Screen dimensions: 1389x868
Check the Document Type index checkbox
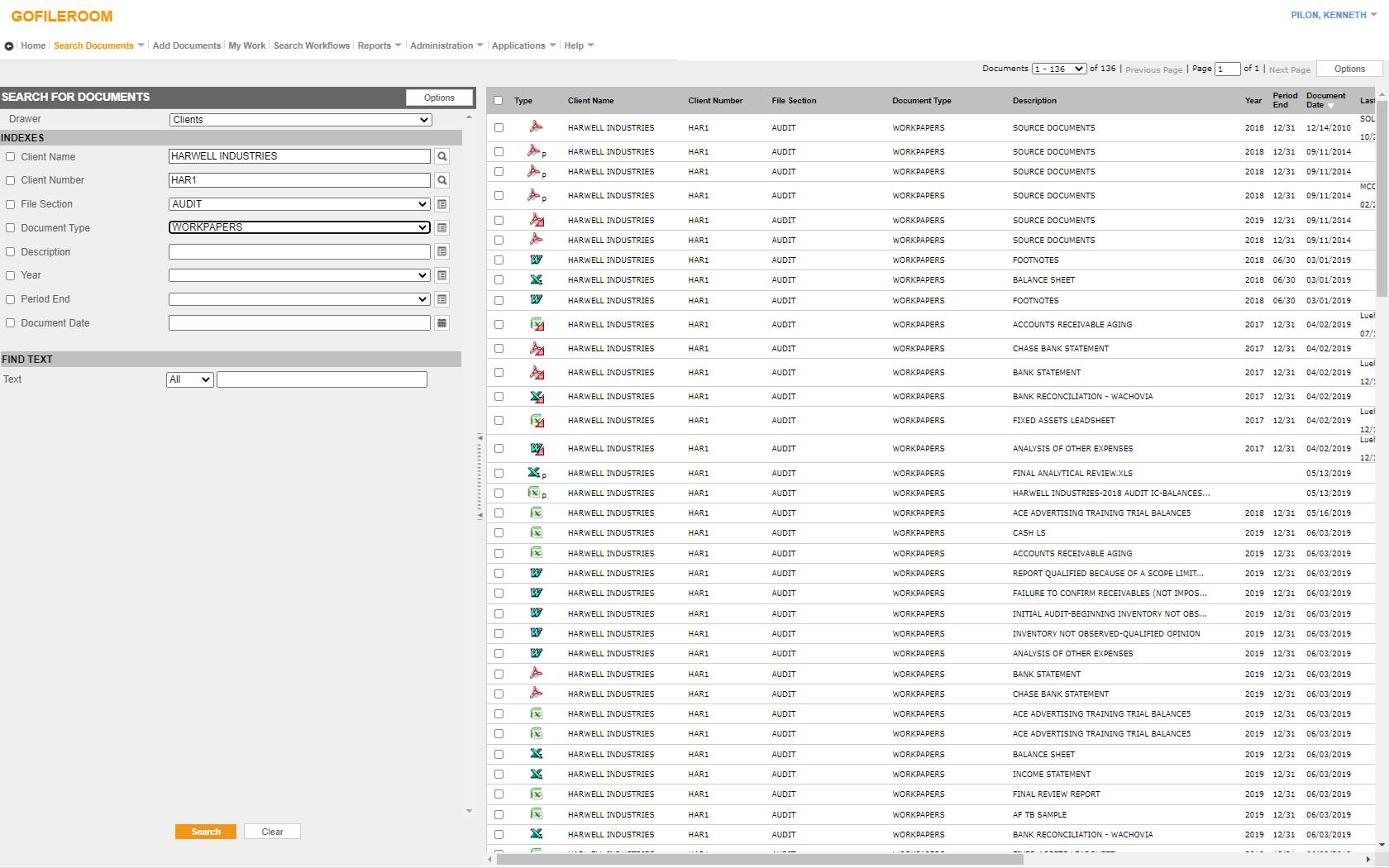point(11,228)
